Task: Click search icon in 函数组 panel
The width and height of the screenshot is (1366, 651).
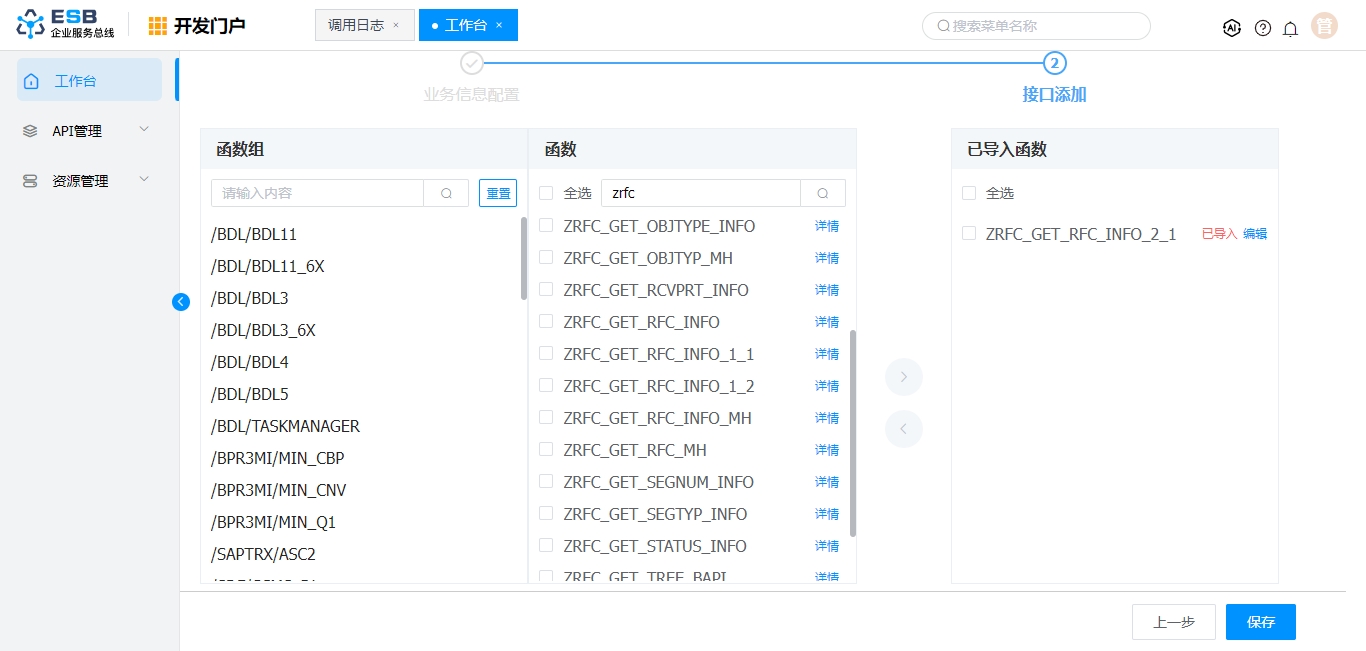Action: (x=446, y=193)
